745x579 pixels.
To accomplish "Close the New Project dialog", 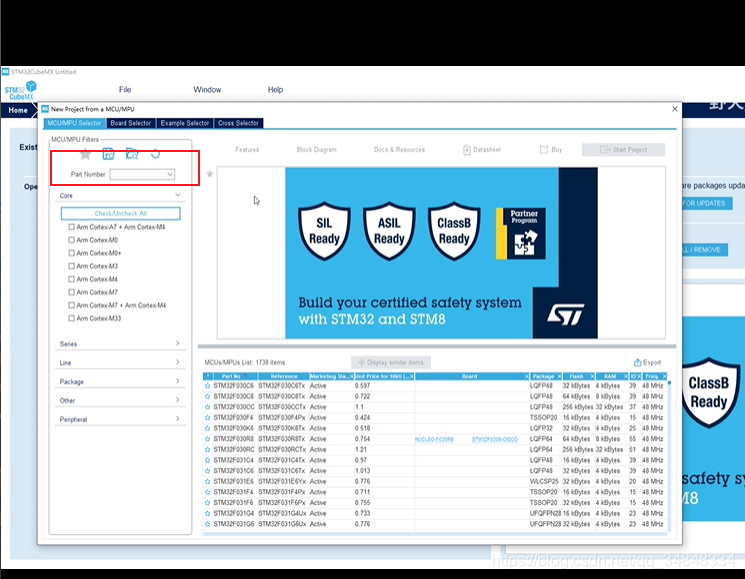I will coord(675,109).
